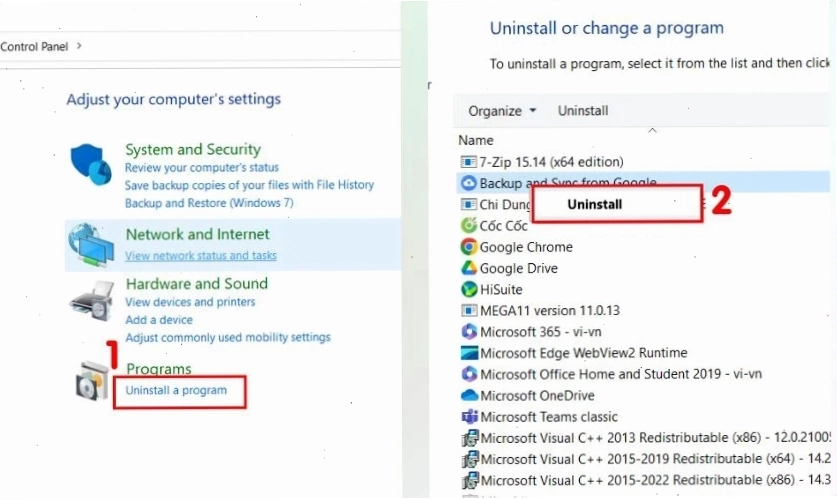The height and width of the screenshot is (500, 837).
Task: Click the Add a device link
Action: [x=159, y=320]
